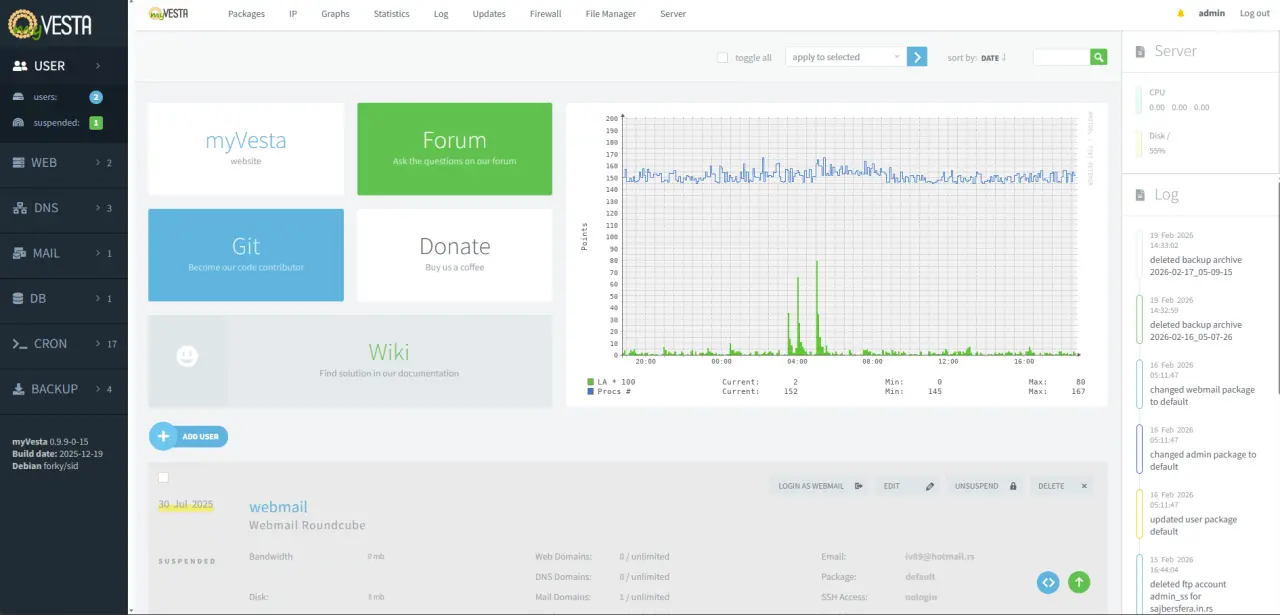Check the toggle all checkbox
The image size is (1280, 615).
[x=722, y=58]
